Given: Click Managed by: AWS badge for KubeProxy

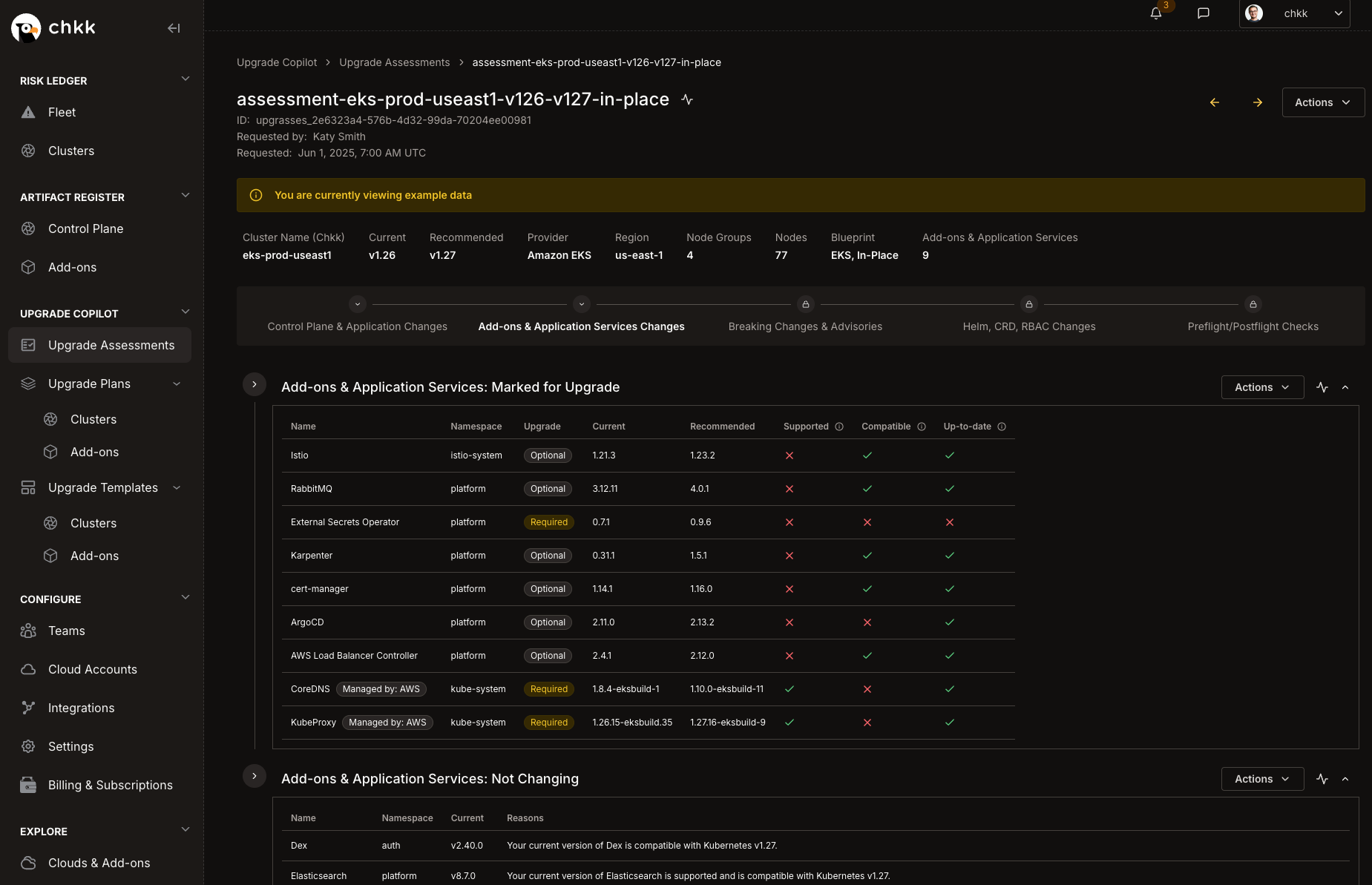Looking at the screenshot, I should tap(387, 723).
